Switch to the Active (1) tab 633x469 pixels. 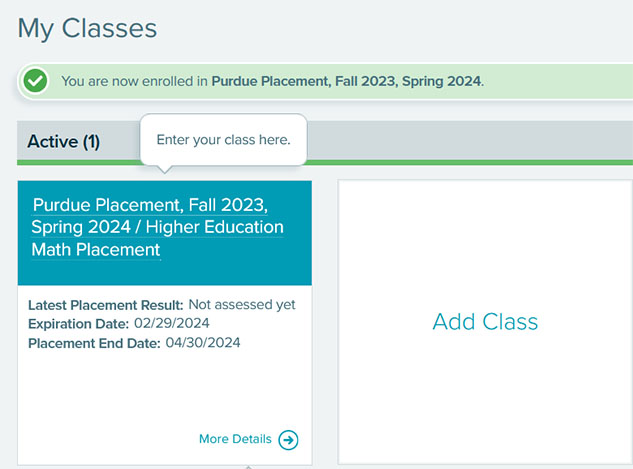pos(63,142)
